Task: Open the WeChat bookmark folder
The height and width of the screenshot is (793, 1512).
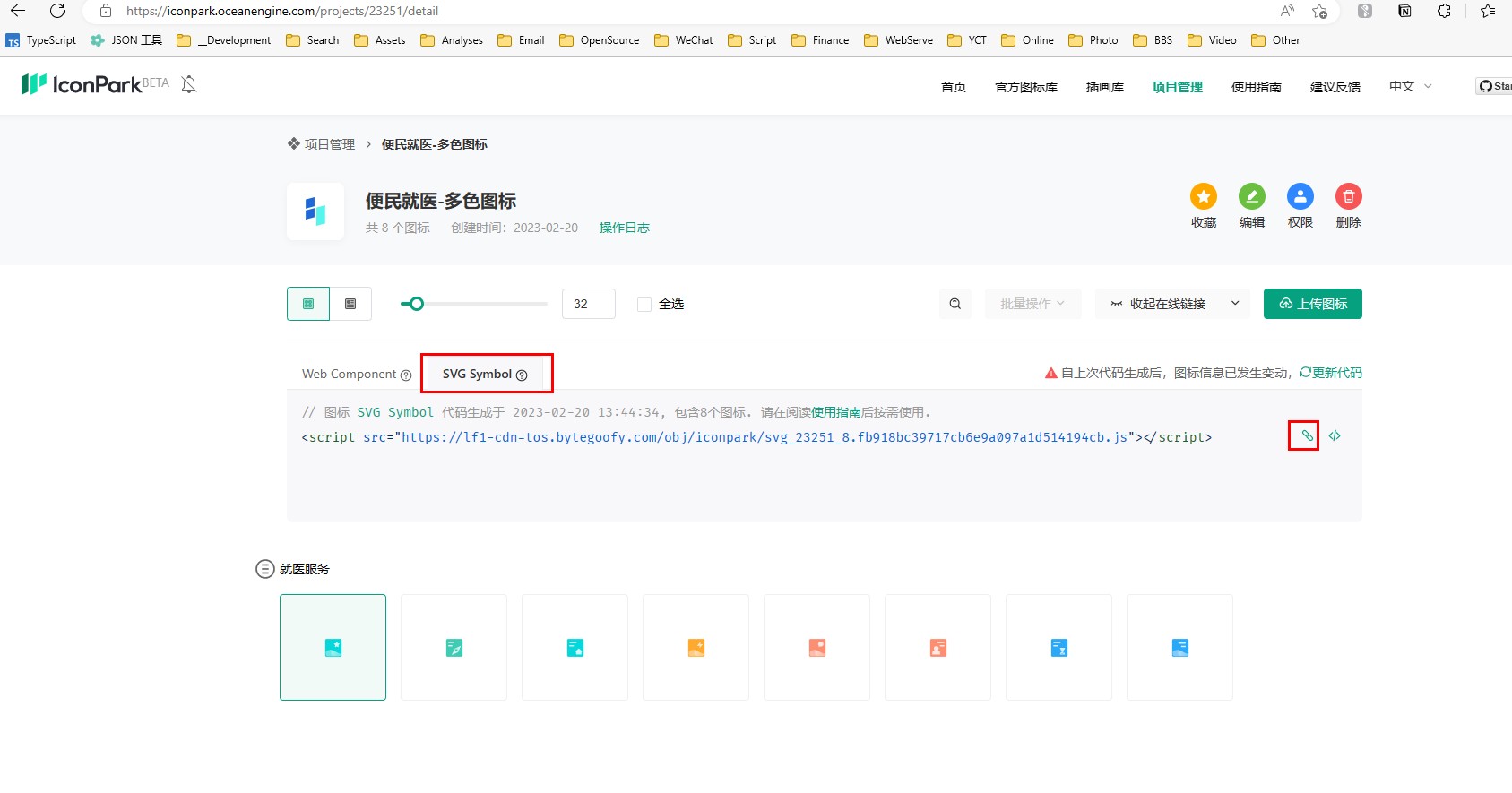Action: coord(684,40)
